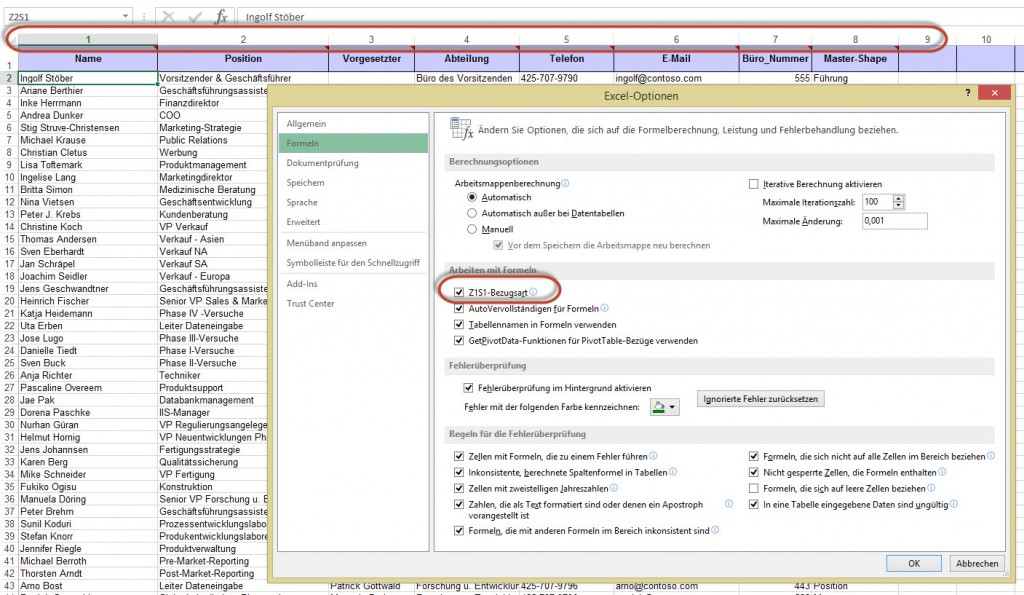This screenshot has height=595, width=1024.
Task: Click info icon after Nicht gesperrte Zellen option
Action: (x=942, y=472)
